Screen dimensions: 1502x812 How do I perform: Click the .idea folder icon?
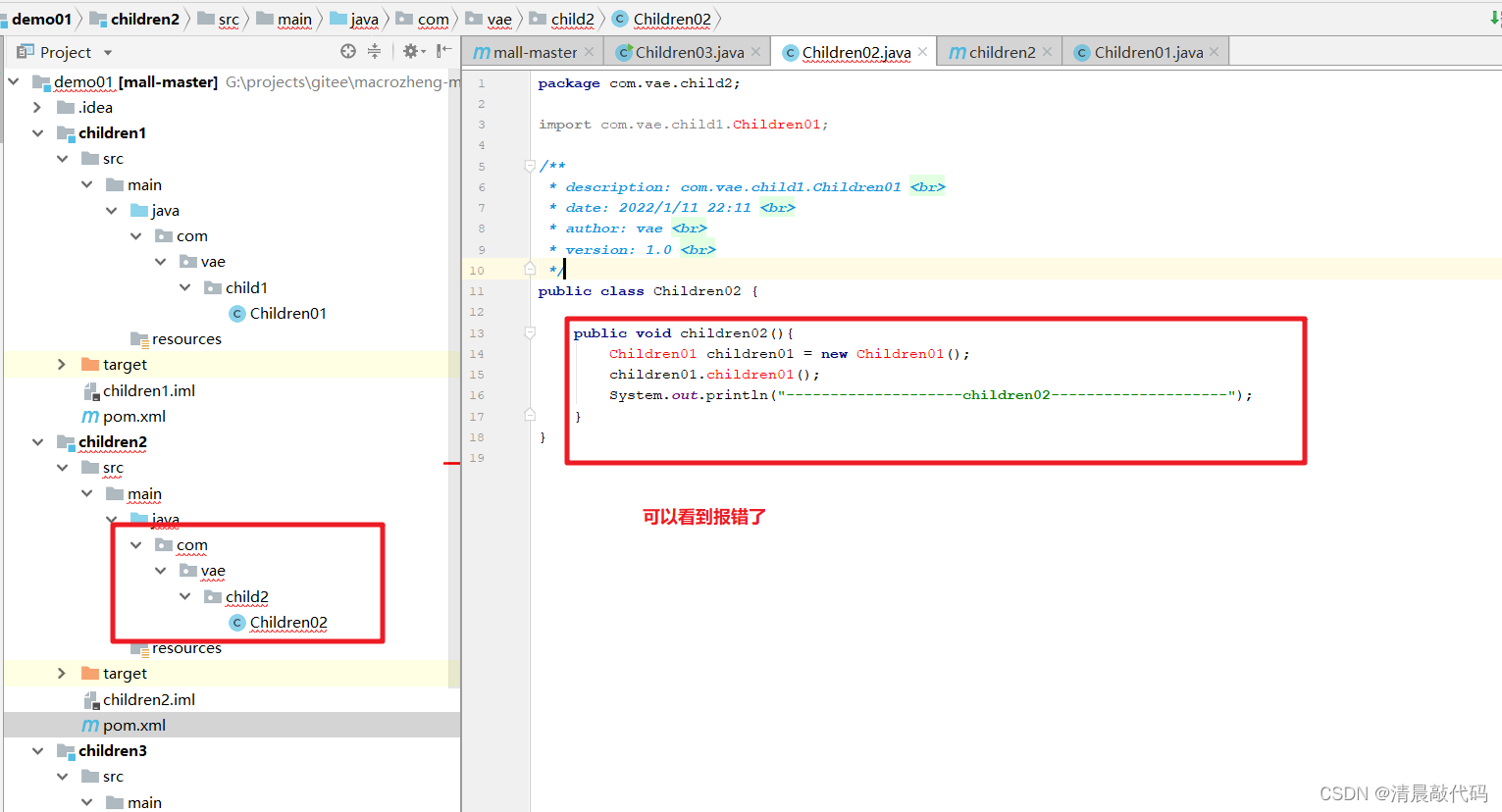pos(66,108)
